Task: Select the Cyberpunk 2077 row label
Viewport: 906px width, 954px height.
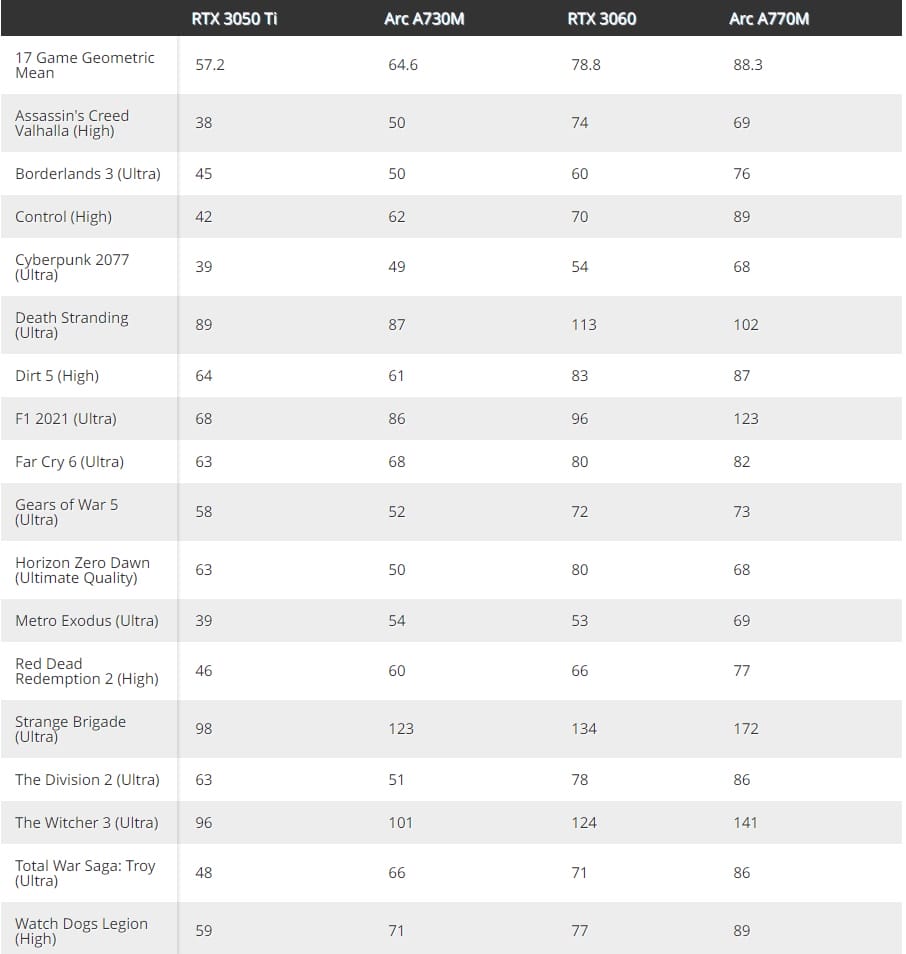Action: pos(72,267)
